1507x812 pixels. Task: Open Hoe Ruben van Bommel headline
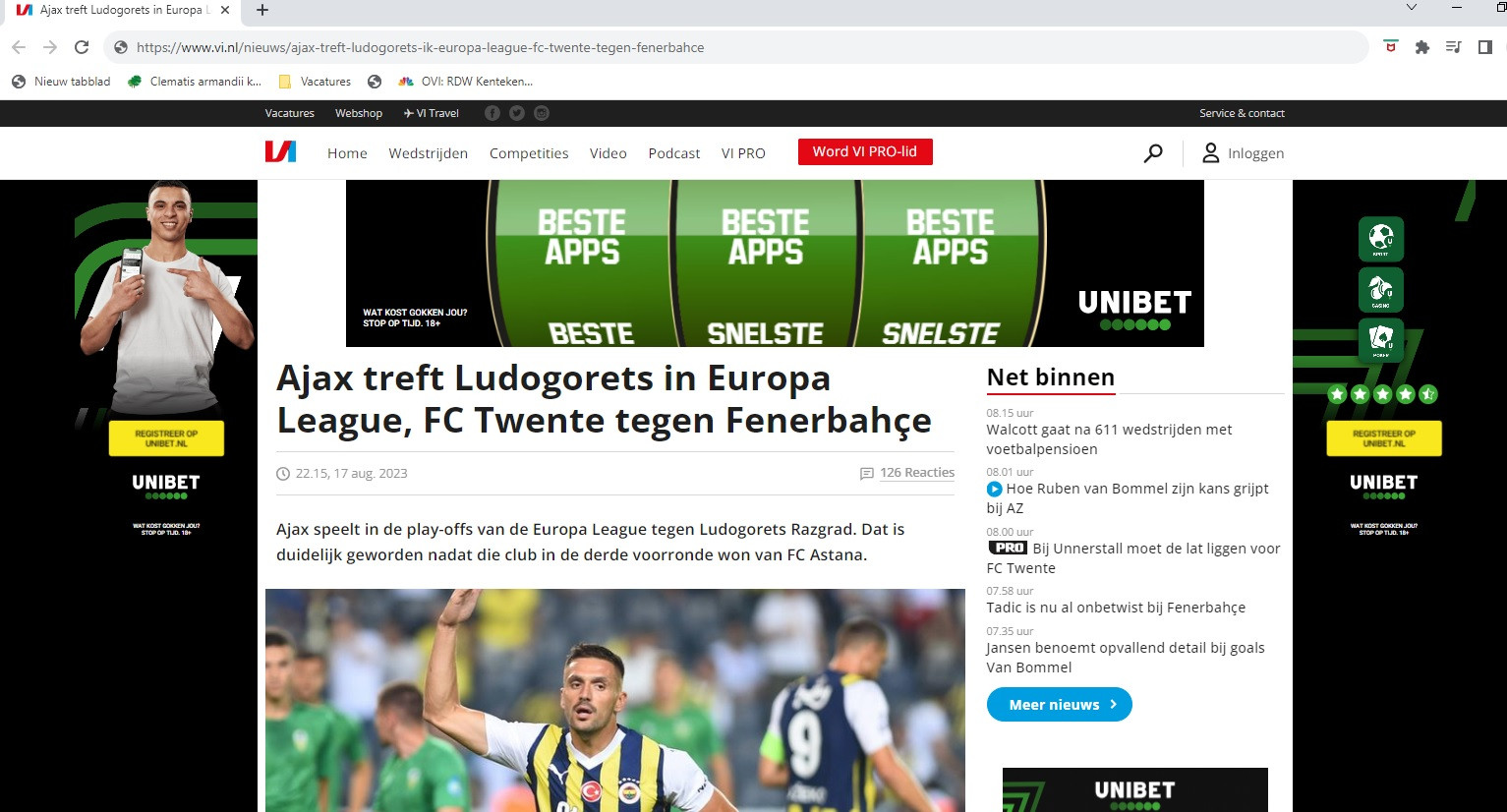[1128, 498]
